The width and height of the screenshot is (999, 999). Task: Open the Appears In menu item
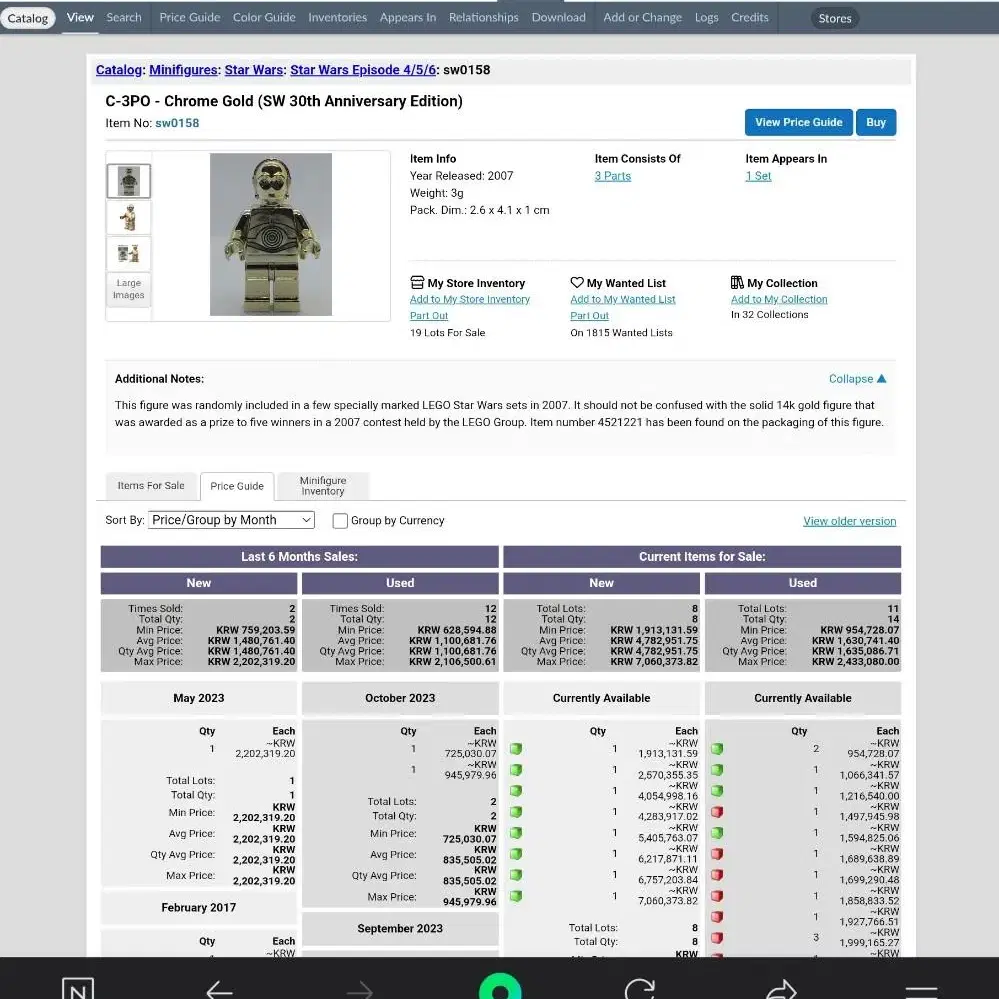408,17
